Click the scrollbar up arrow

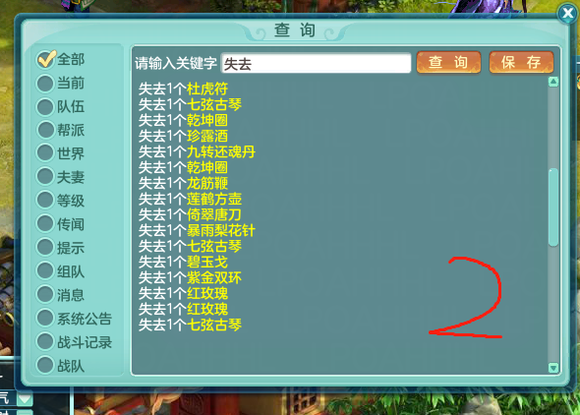coord(553,82)
